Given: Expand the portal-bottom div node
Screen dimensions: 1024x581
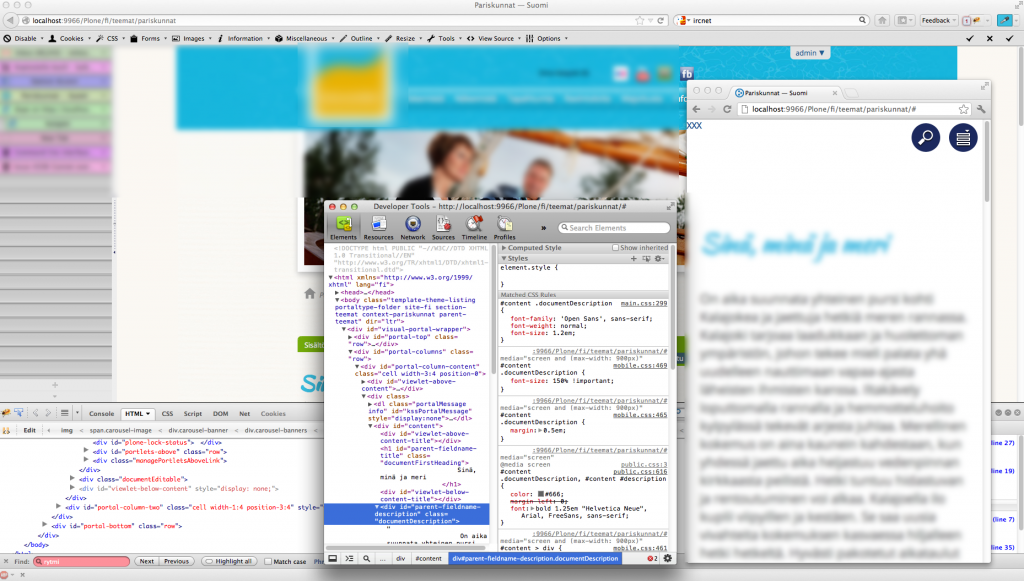Looking at the screenshot, I should coord(44,524).
